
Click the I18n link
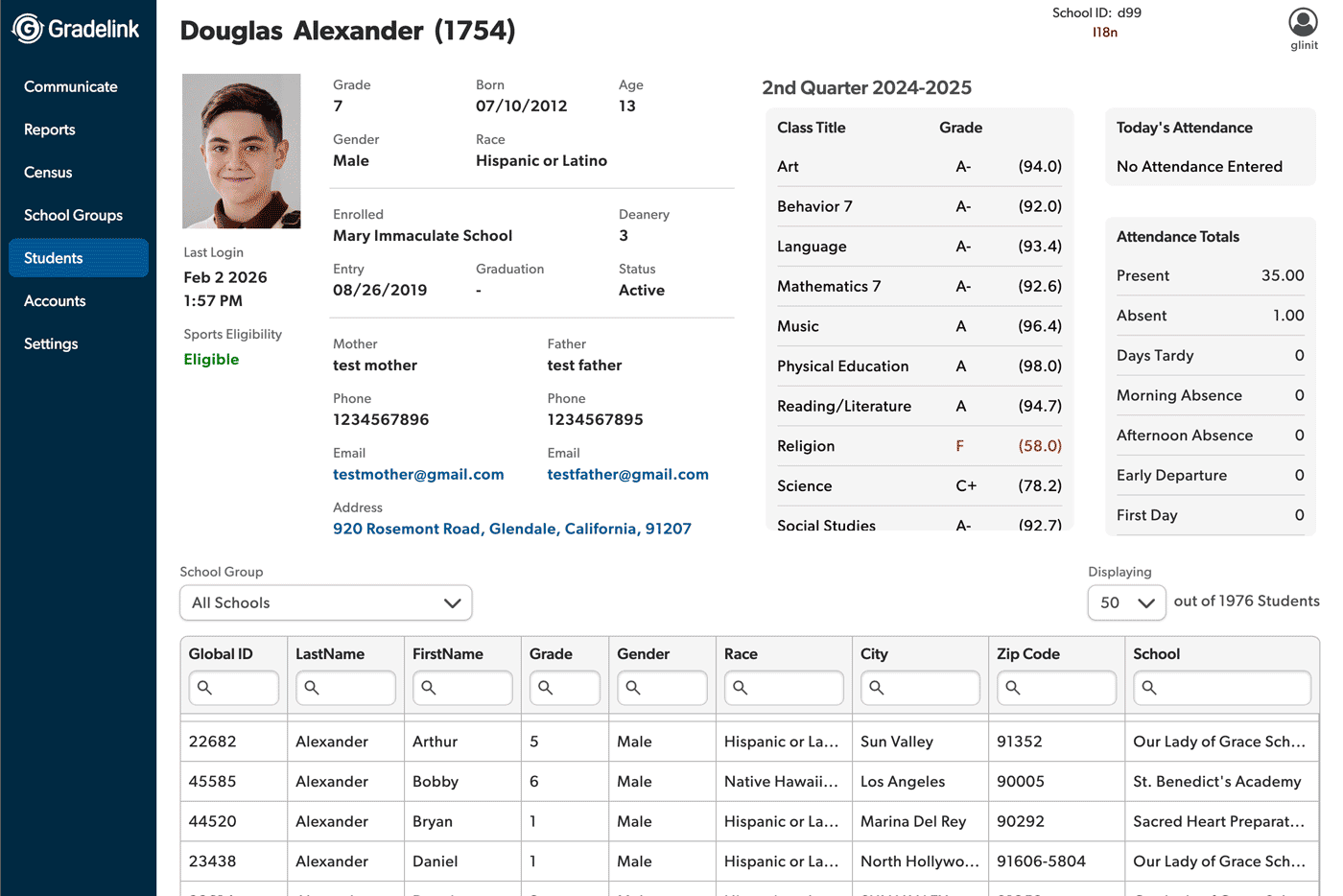pos(1105,33)
